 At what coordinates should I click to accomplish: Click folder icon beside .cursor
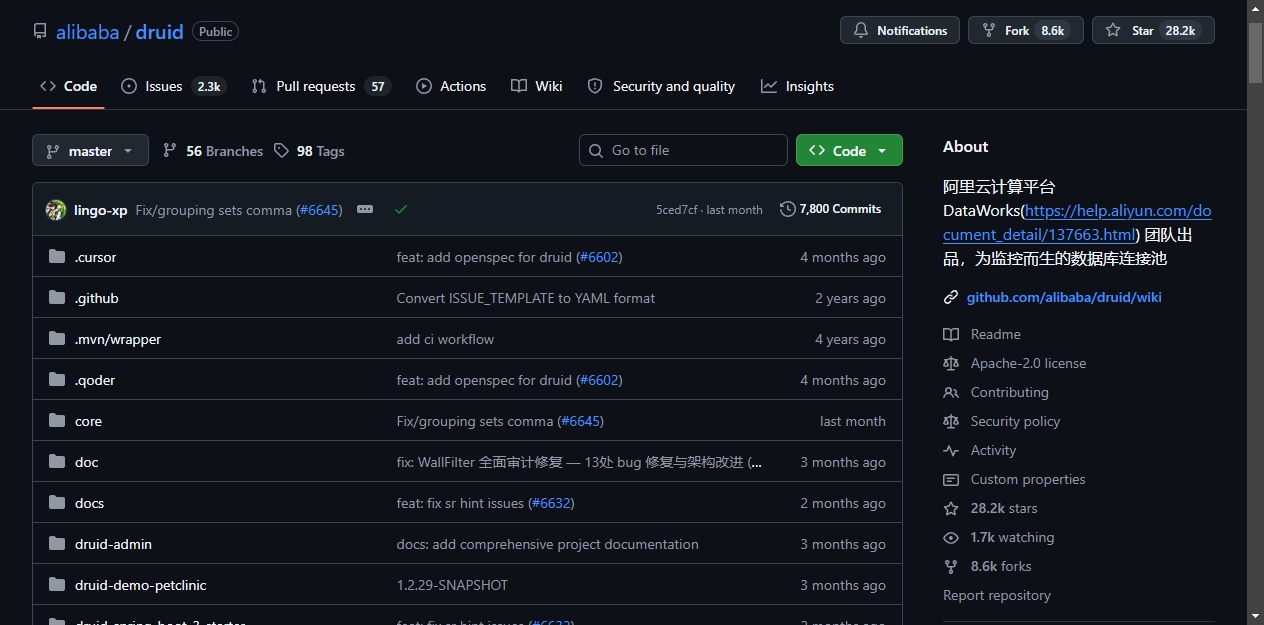click(x=57, y=257)
